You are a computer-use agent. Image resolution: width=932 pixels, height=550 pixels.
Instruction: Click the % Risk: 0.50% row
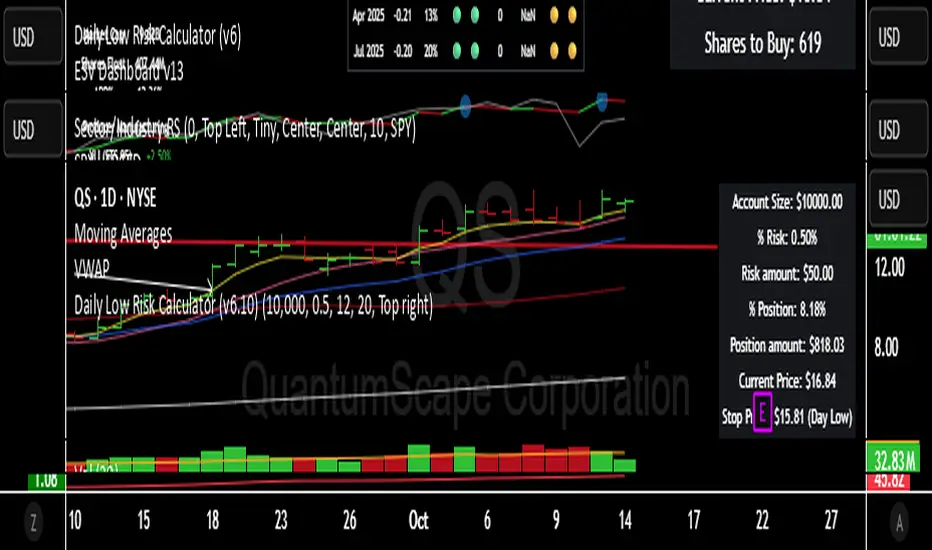(x=787, y=238)
